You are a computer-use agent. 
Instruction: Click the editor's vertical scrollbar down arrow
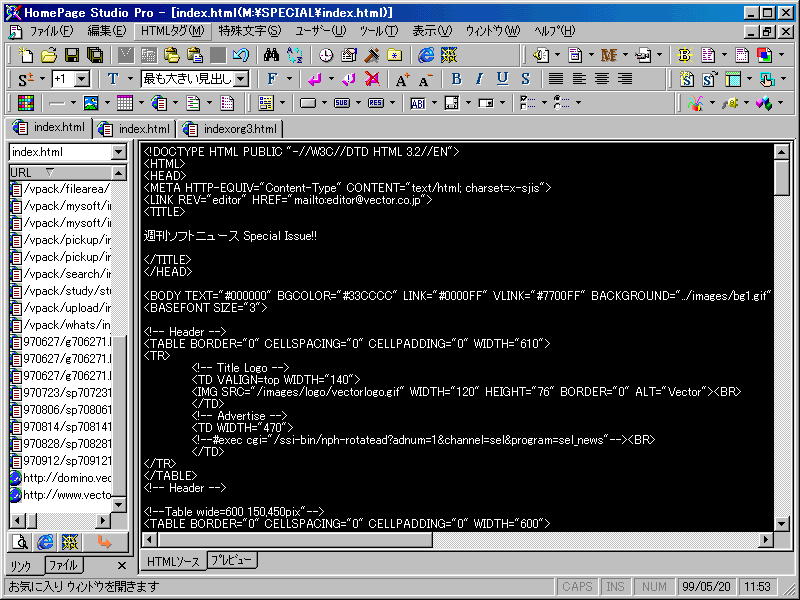(782, 523)
